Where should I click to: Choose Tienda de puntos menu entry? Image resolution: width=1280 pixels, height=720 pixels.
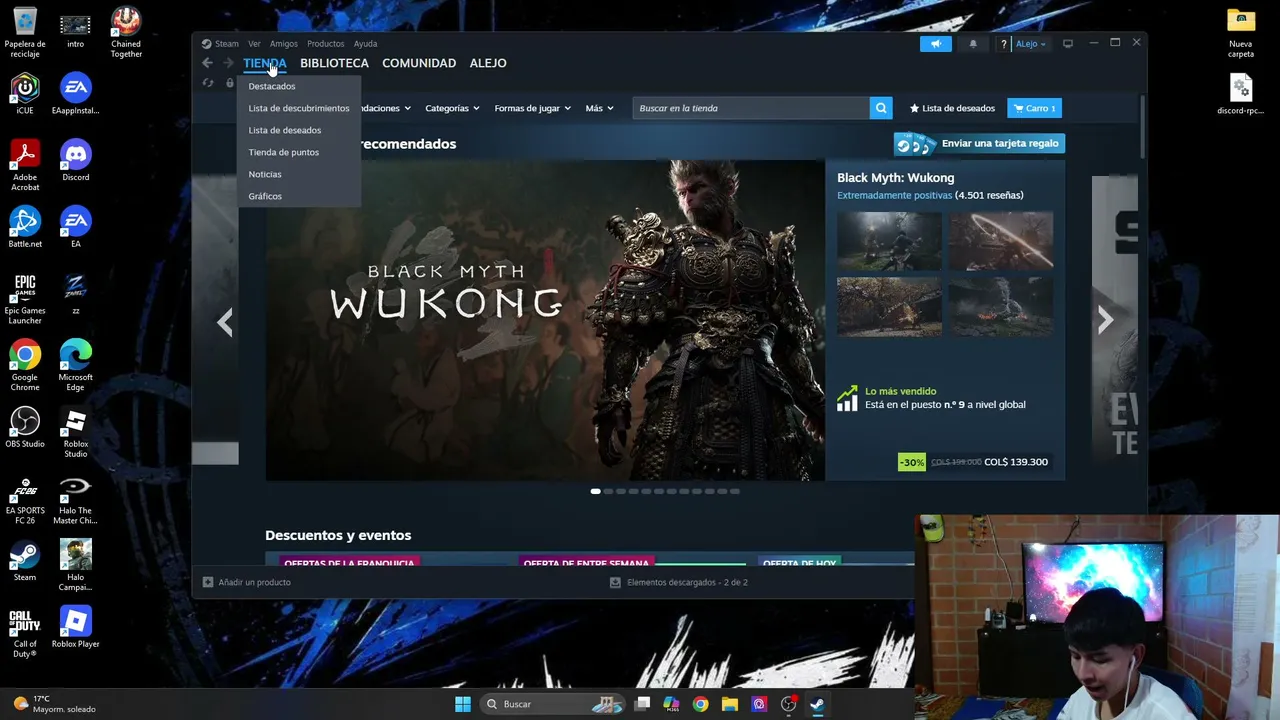click(284, 152)
